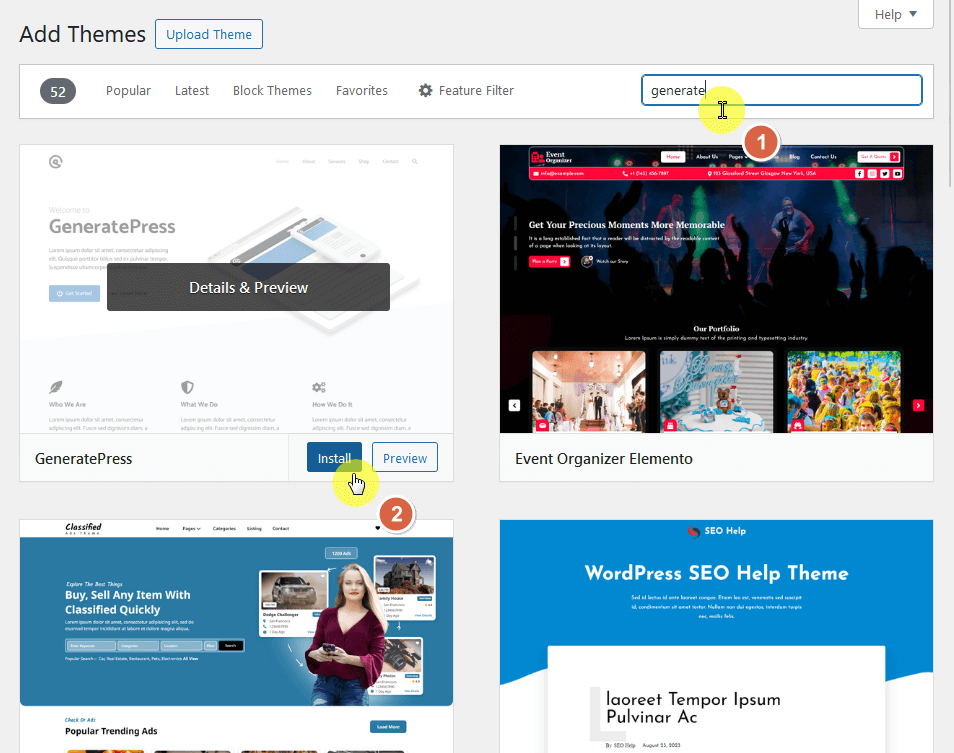
Task: Select the Popular themes tab
Action: point(128,91)
